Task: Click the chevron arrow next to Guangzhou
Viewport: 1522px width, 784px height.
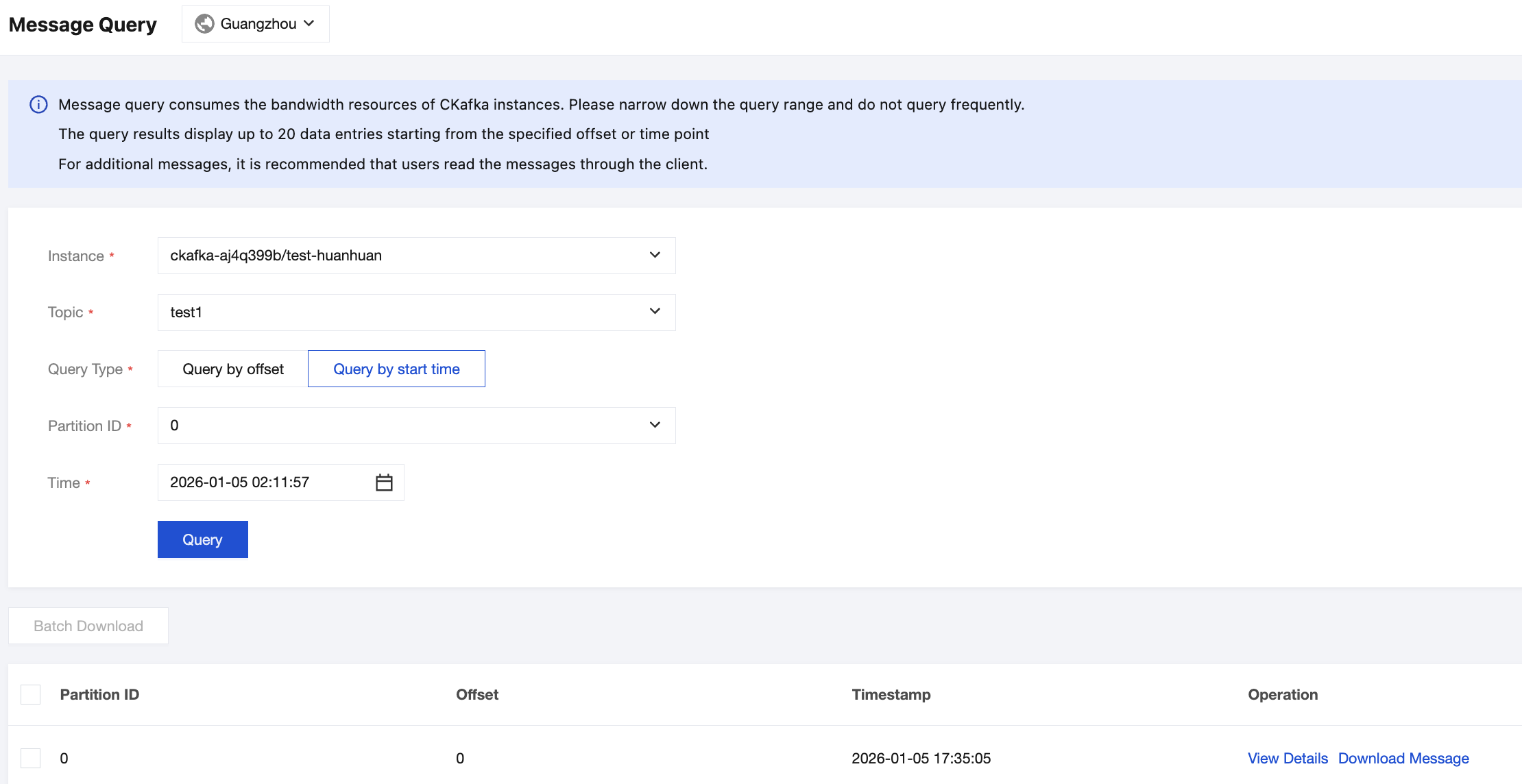Action: click(x=309, y=23)
